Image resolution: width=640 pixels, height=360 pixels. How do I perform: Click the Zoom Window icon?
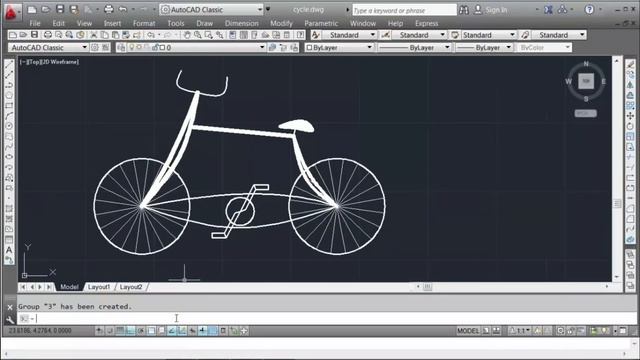209,35
